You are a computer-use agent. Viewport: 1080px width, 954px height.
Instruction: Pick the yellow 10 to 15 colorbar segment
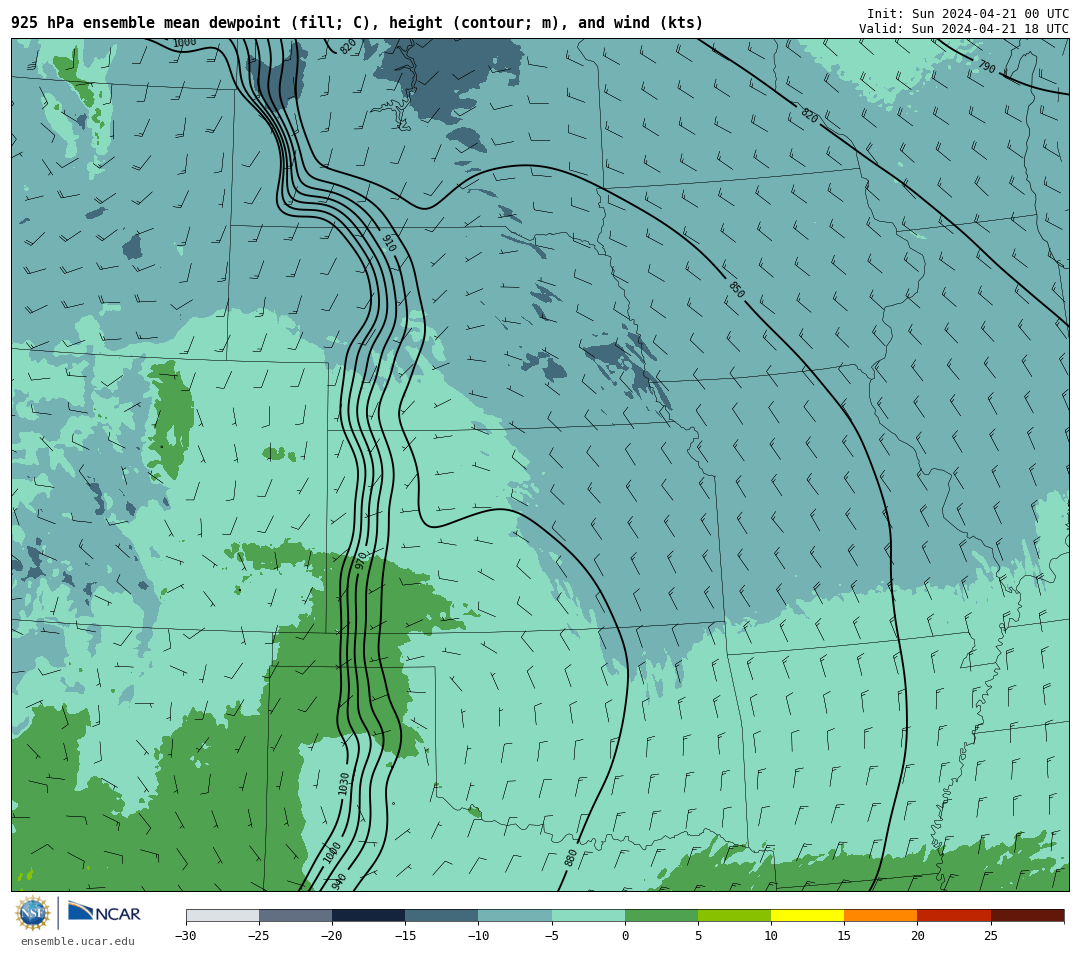tap(807, 915)
